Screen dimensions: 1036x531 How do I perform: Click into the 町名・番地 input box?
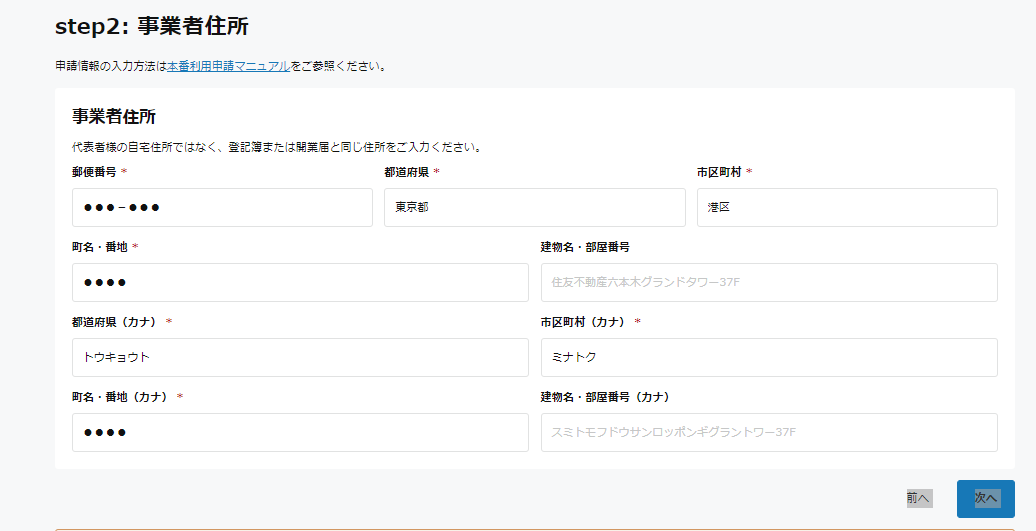pyautogui.click(x=300, y=282)
